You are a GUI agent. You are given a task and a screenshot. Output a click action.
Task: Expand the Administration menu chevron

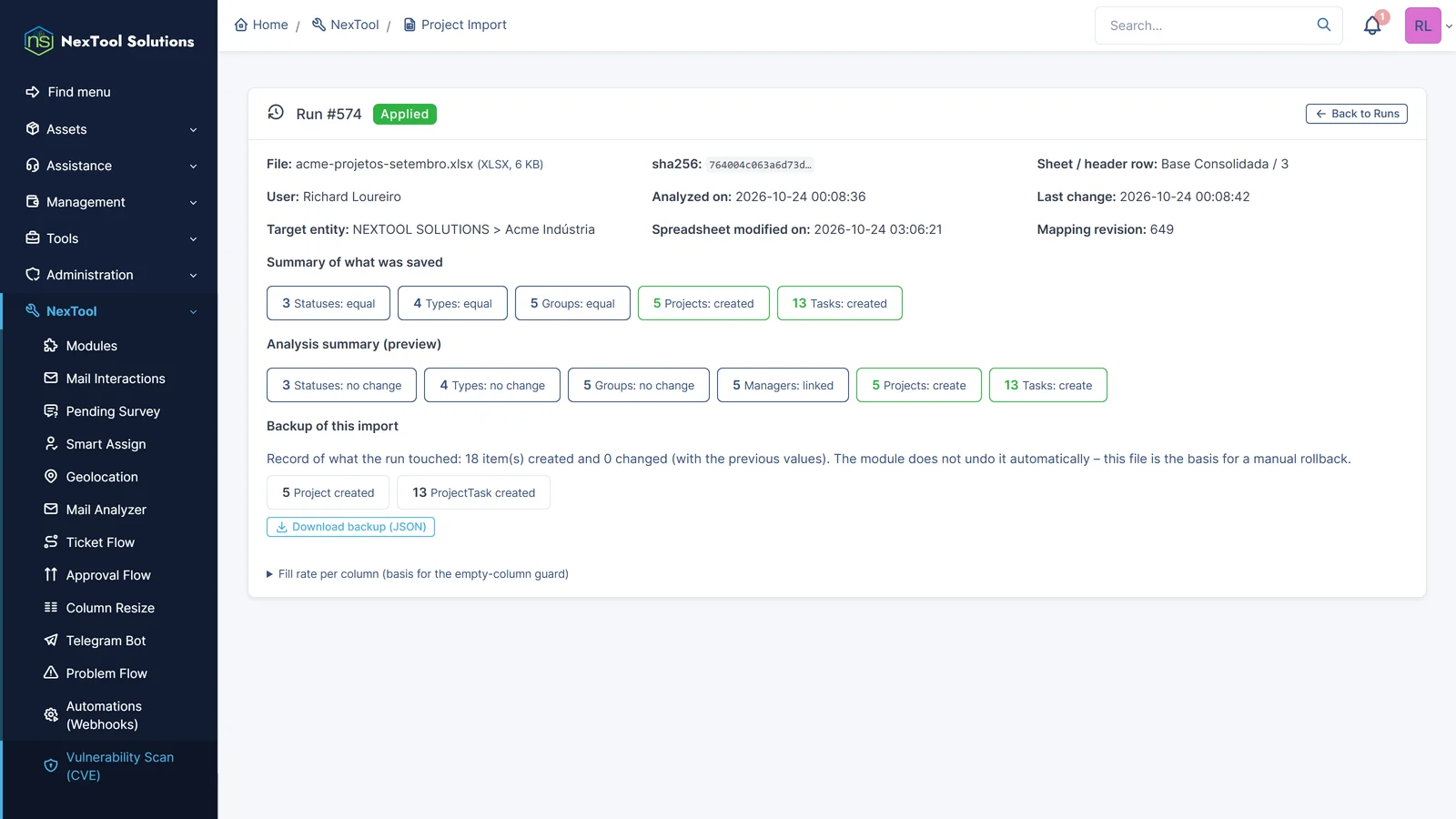[x=193, y=276]
